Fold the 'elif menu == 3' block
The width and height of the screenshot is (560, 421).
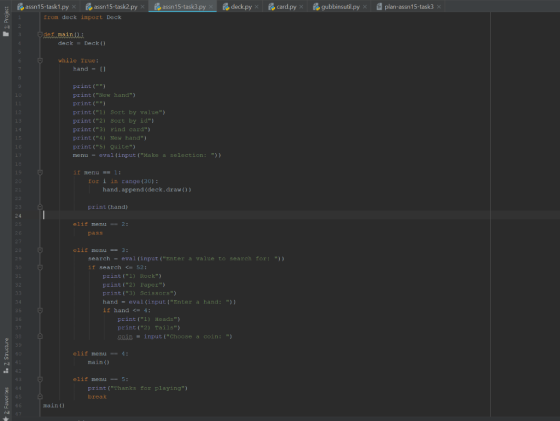40,250
